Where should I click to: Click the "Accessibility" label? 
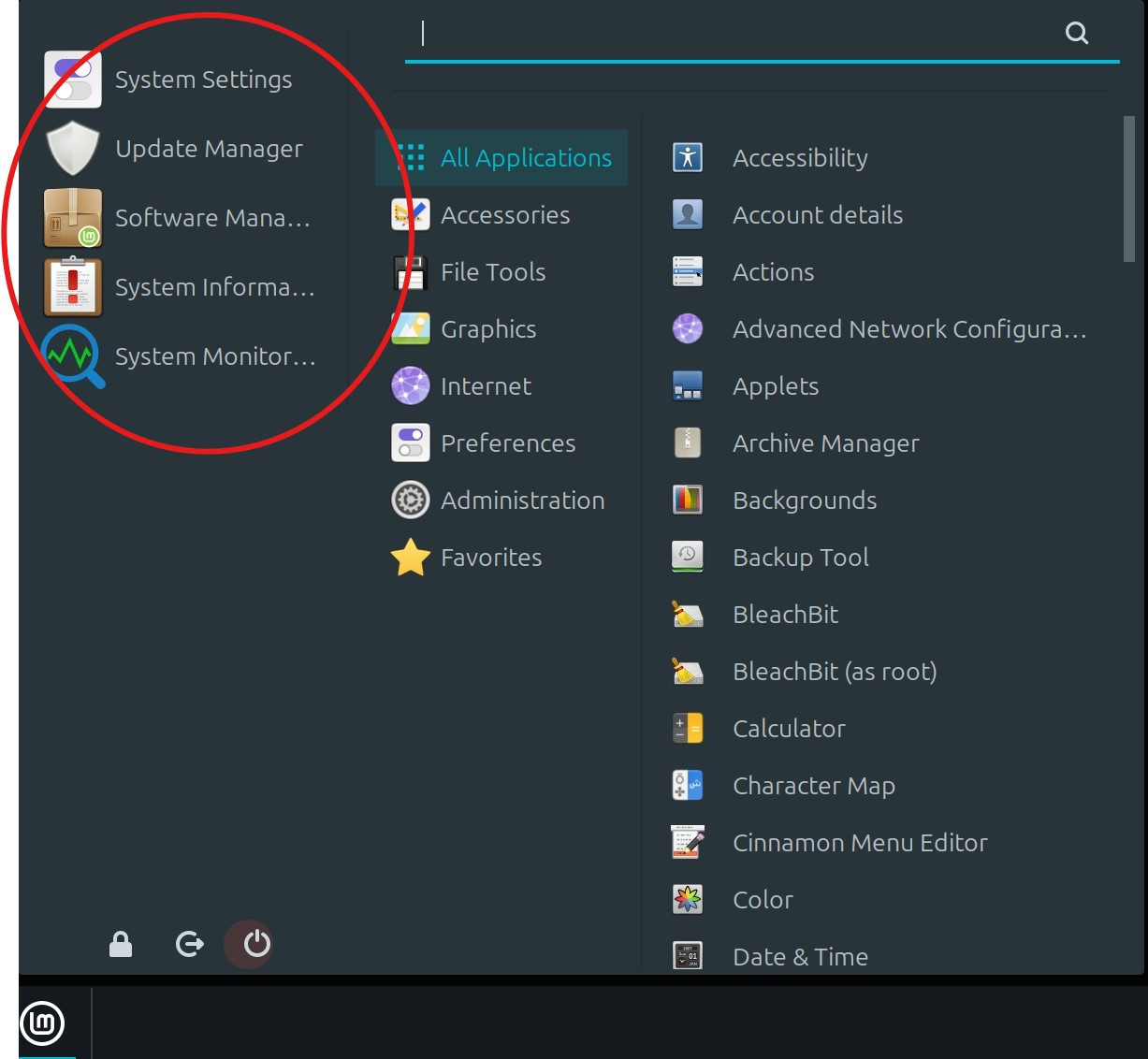(x=800, y=158)
